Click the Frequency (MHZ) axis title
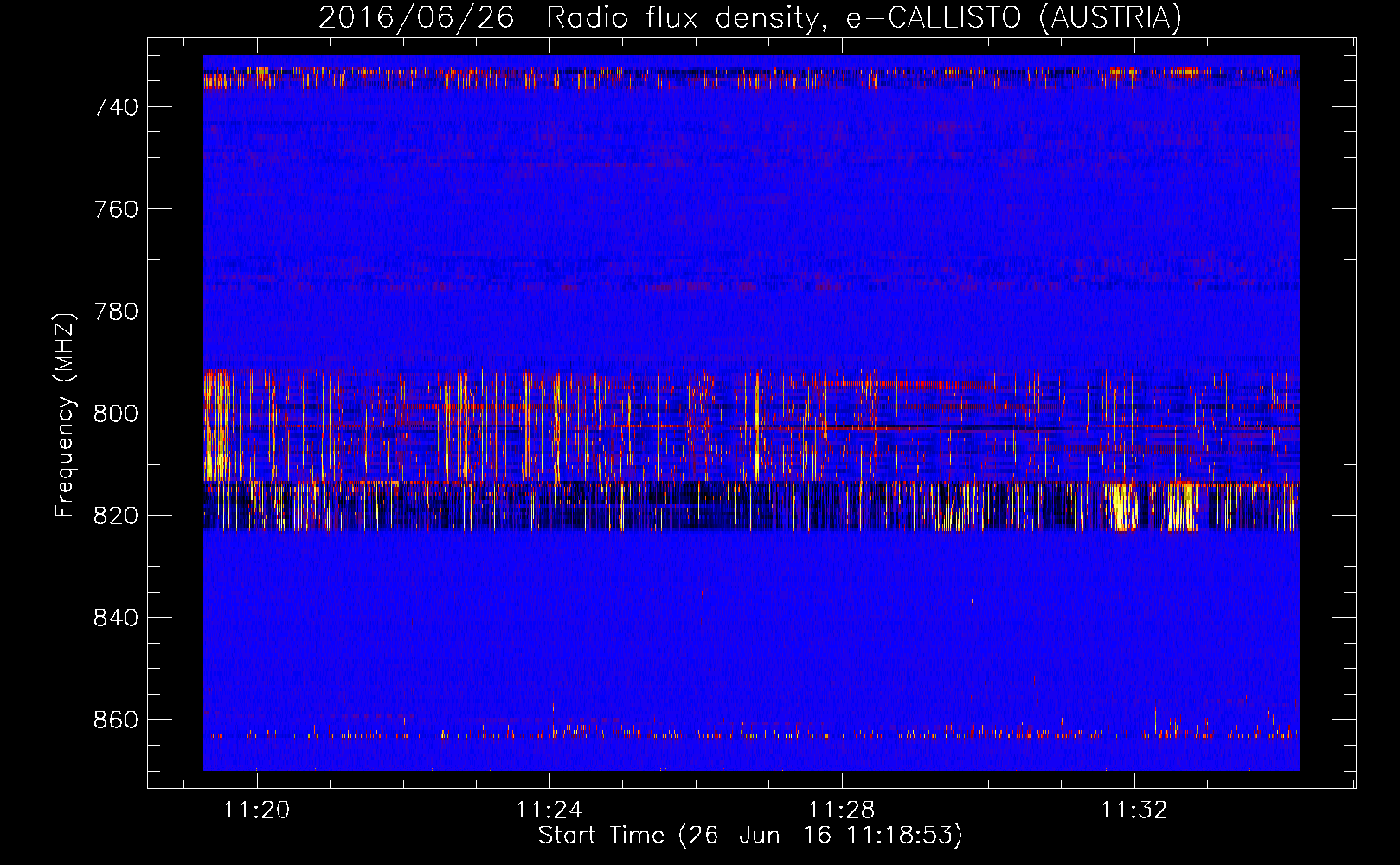 coord(65,414)
